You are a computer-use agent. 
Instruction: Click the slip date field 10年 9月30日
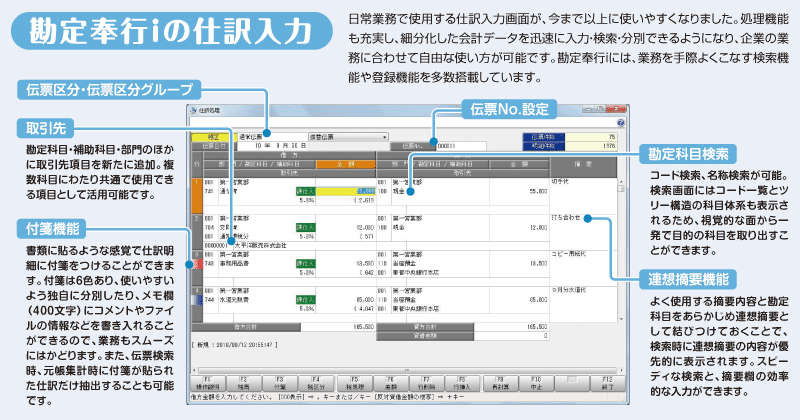point(272,146)
